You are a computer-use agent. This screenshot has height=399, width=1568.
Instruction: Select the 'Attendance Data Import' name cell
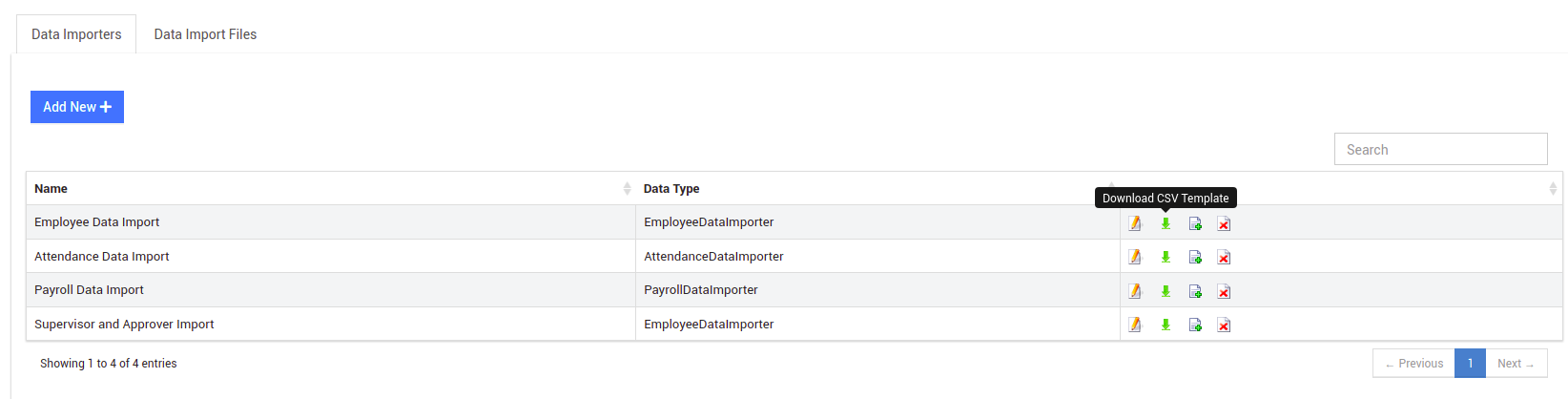[331, 256]
